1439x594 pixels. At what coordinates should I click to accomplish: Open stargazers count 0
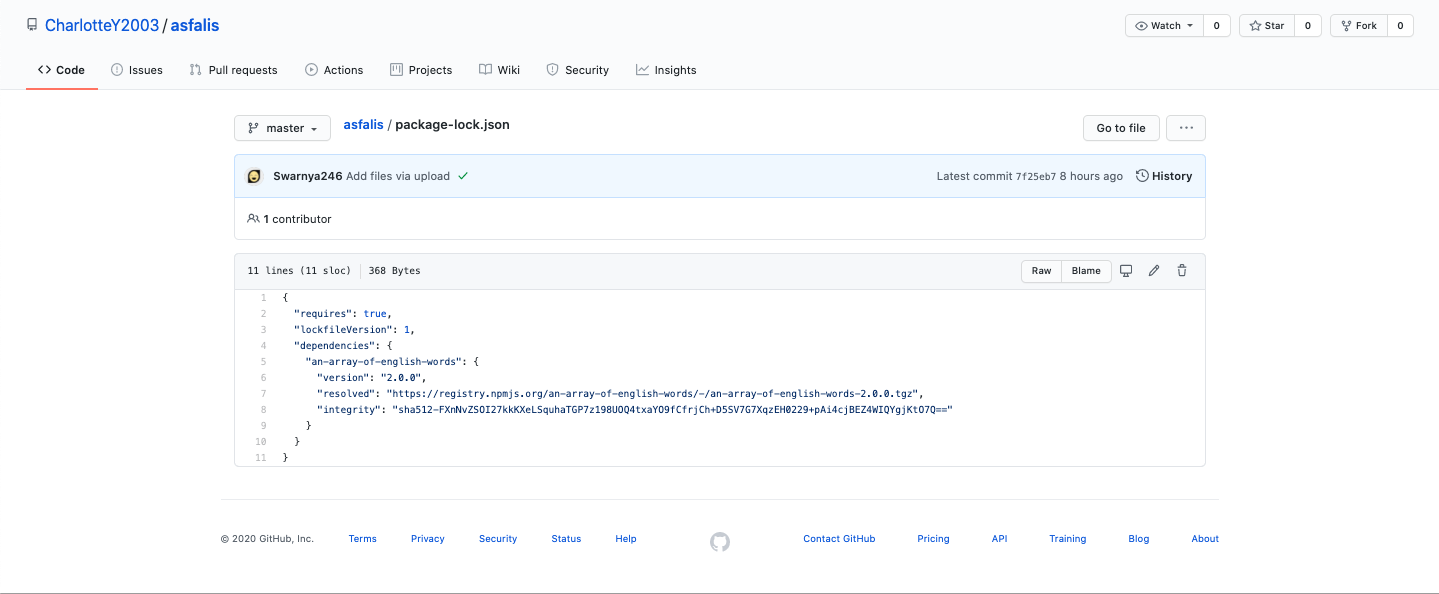[x=1307, y=26]
